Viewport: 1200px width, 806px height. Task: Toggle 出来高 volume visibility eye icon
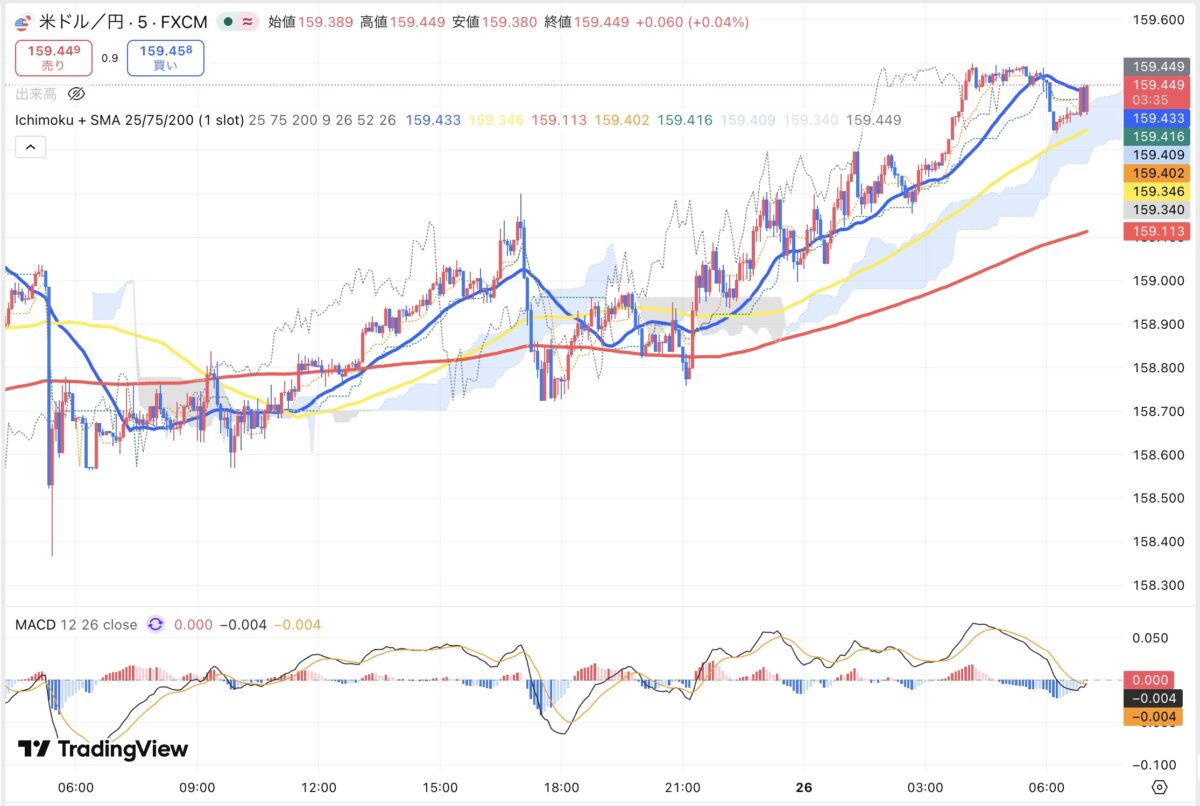[x=76, y=94]
